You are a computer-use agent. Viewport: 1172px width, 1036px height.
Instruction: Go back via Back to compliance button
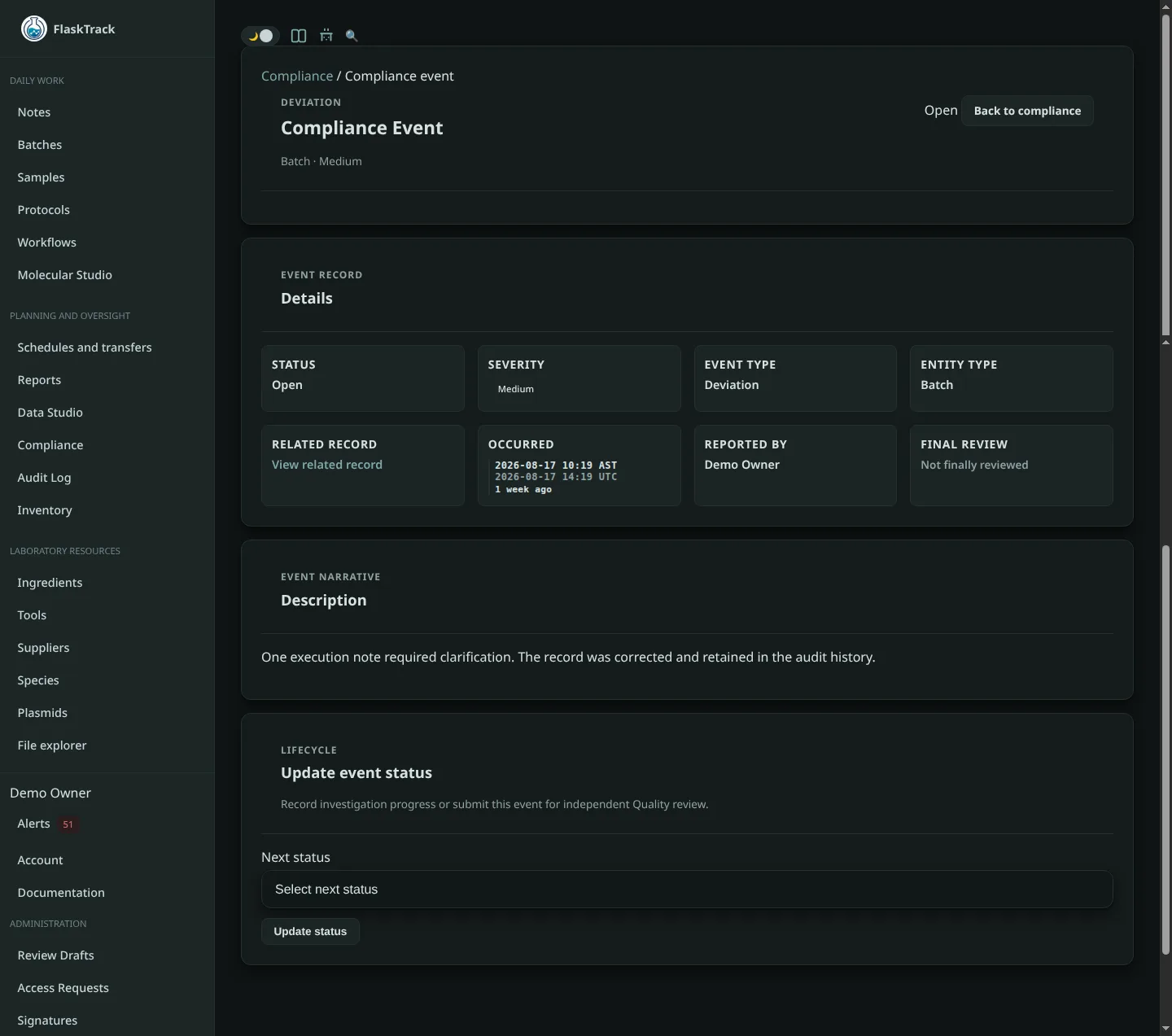[1027, 111]
